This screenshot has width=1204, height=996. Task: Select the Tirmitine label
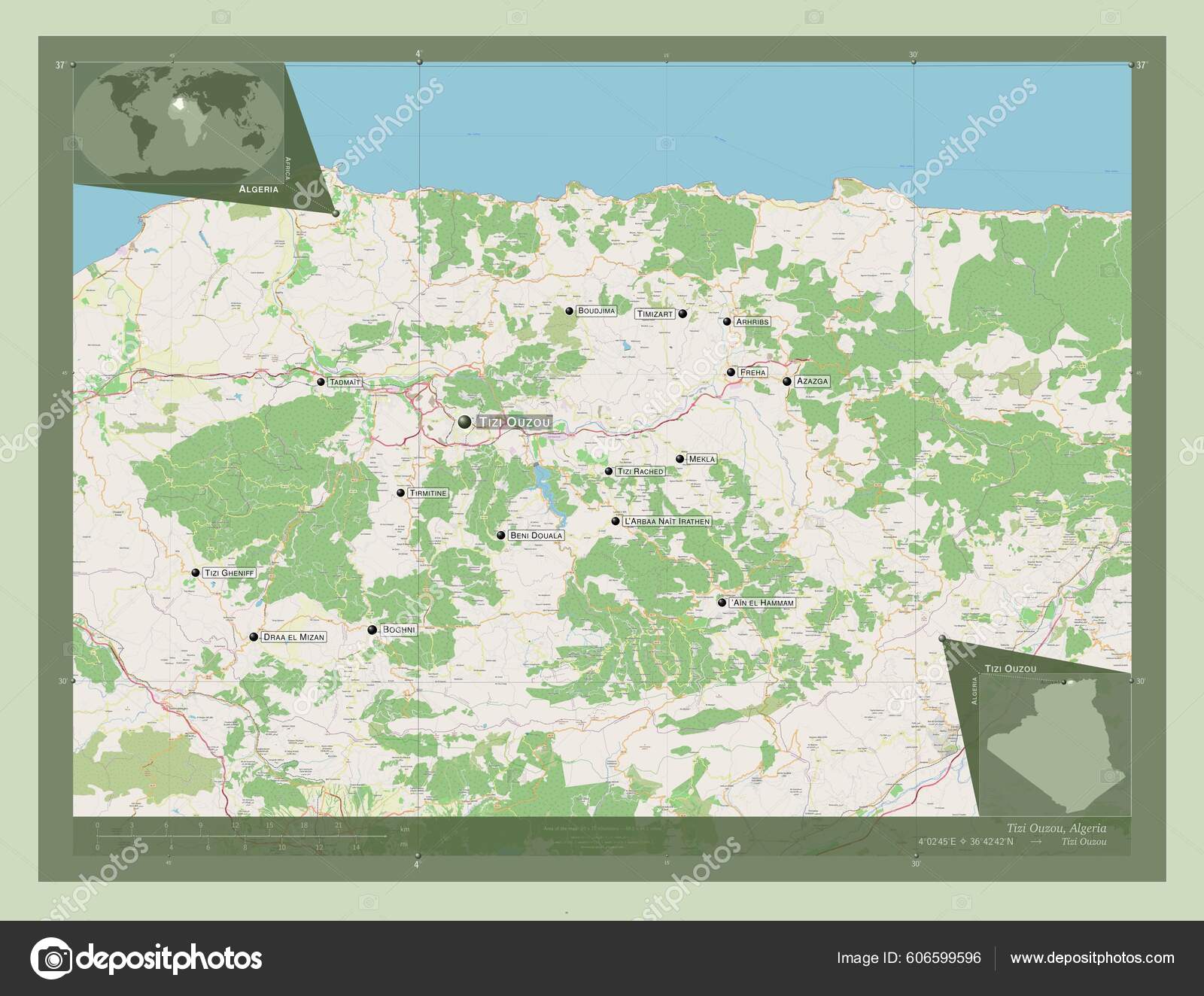click(427, 493)
